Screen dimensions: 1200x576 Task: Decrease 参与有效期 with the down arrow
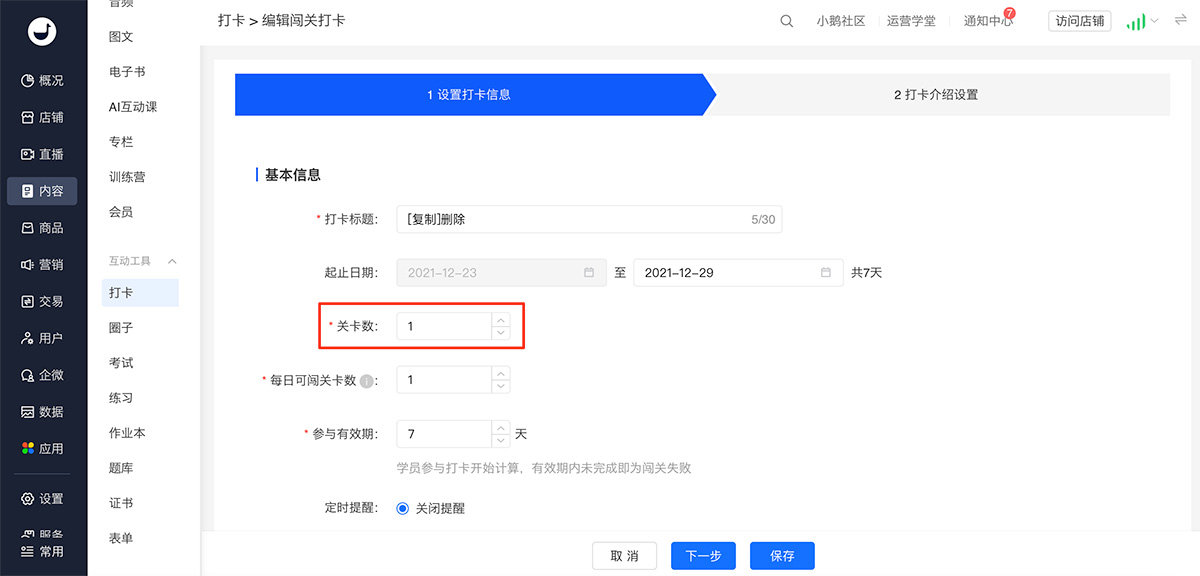coord(501,441)
